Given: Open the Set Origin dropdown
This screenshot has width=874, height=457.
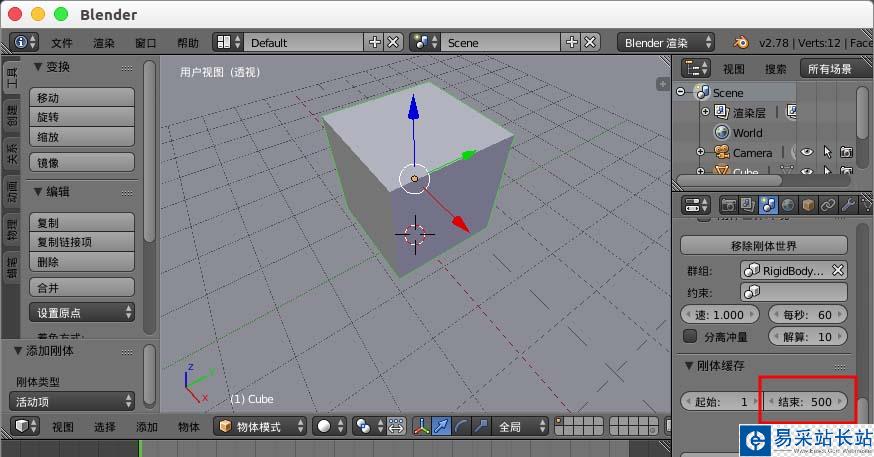Looking at the screenshot, I should (x=82, y=313).
